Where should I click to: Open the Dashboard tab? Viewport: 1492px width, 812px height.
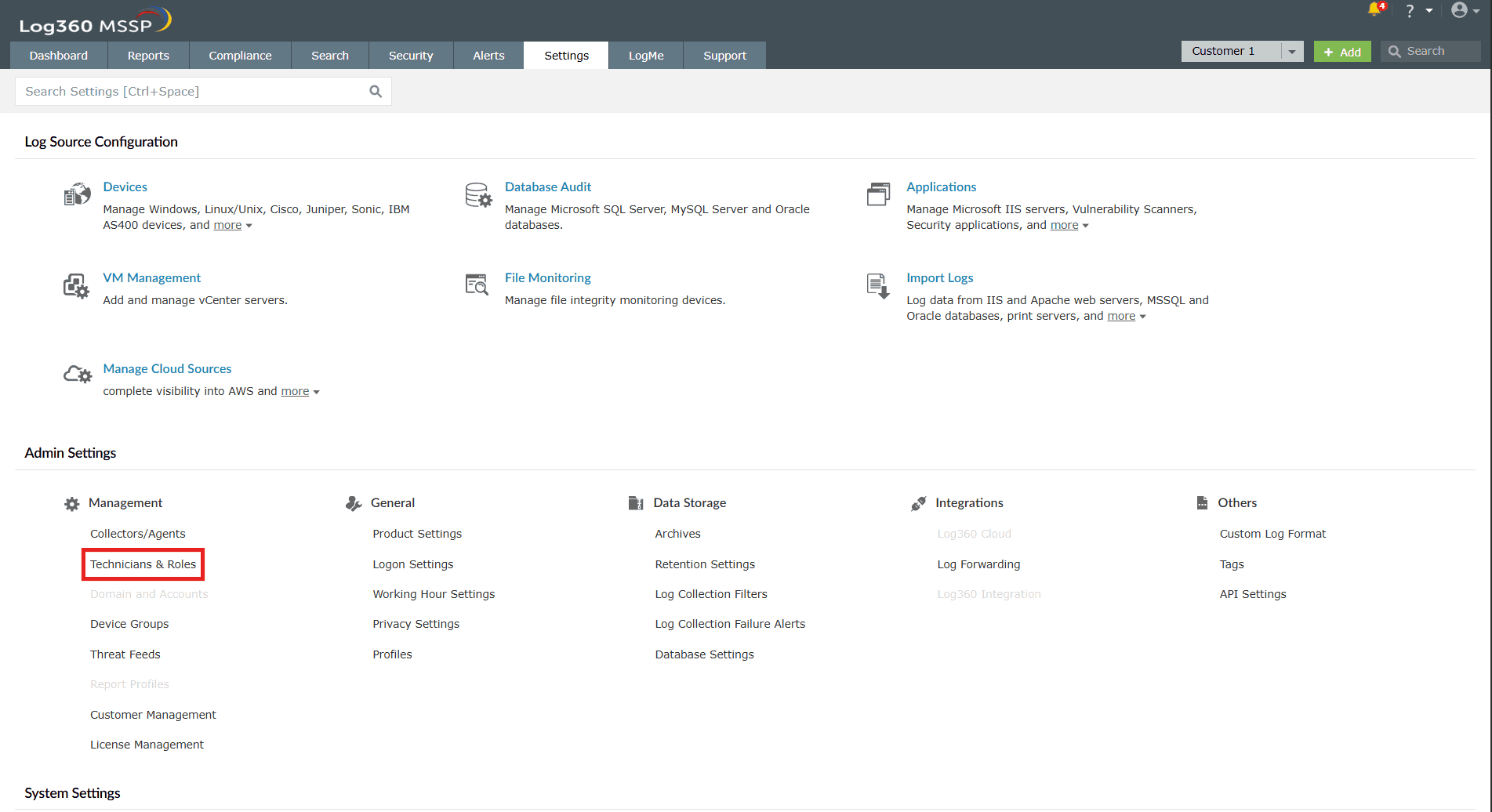59,56
